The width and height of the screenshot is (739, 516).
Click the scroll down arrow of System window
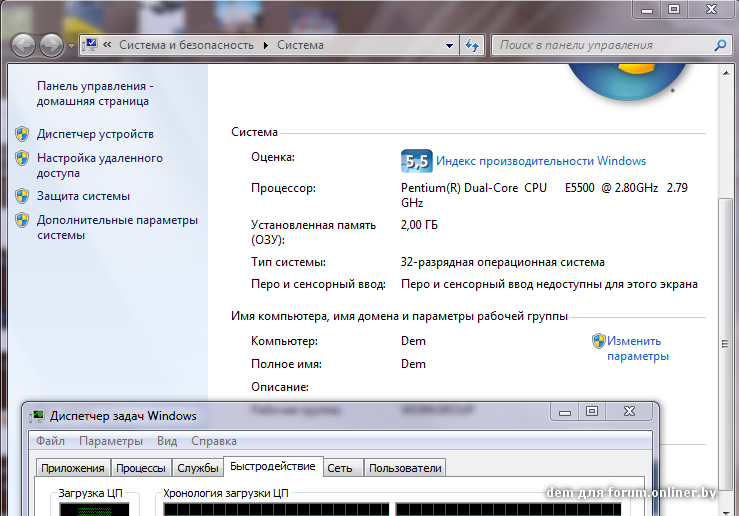(x=726, y=512)
